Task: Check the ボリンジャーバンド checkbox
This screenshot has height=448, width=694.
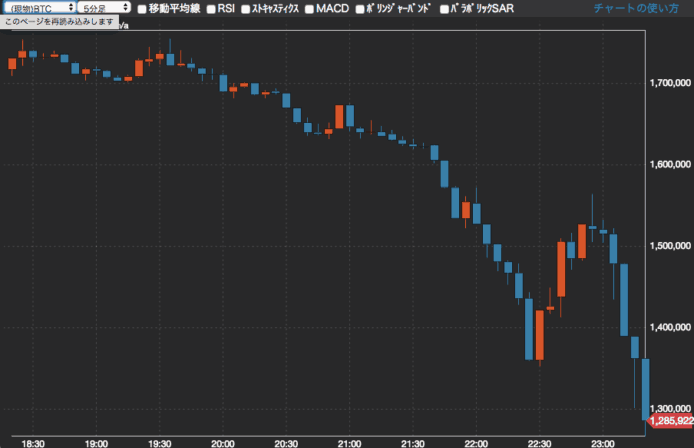Action: 360,9
